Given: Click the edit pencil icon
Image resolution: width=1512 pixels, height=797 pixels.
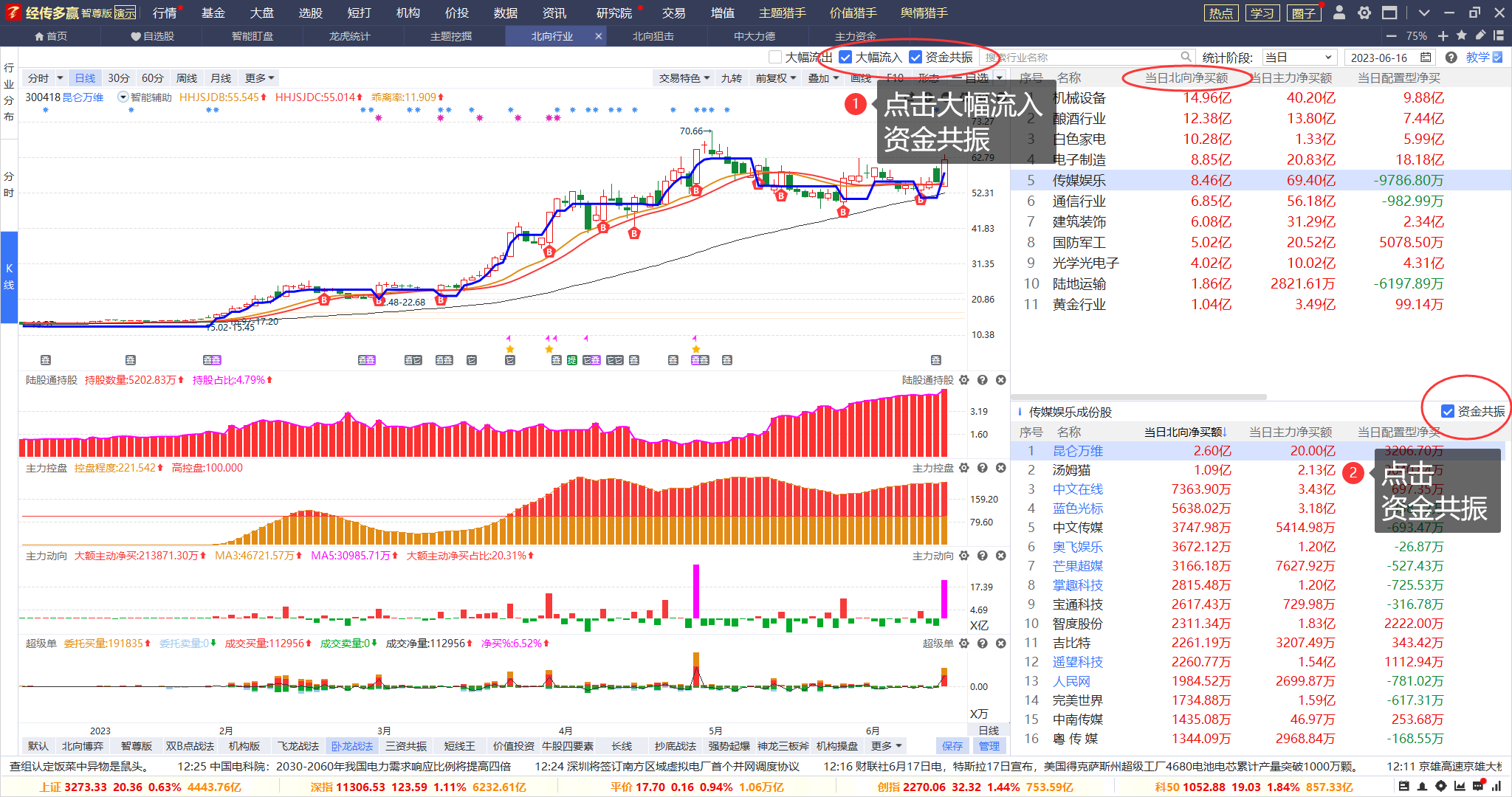Looking at the screenshot, I should coord(1480,35).
